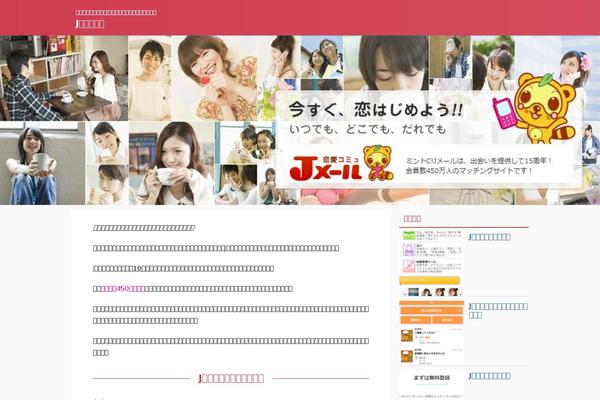Click the small mascot beside the Jメール logo
The width and height of the screenshot is (600, 400).
pyautogui.click(x=378, y=163)
